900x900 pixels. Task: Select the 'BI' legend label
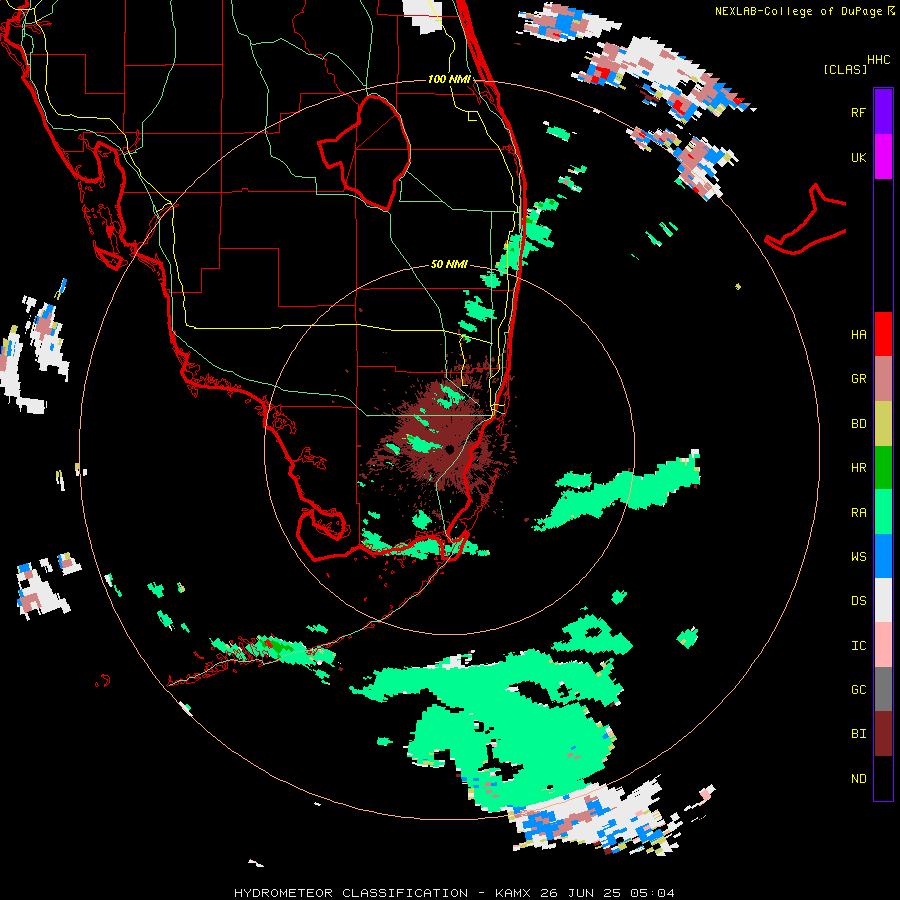click(x=858, y=734)
